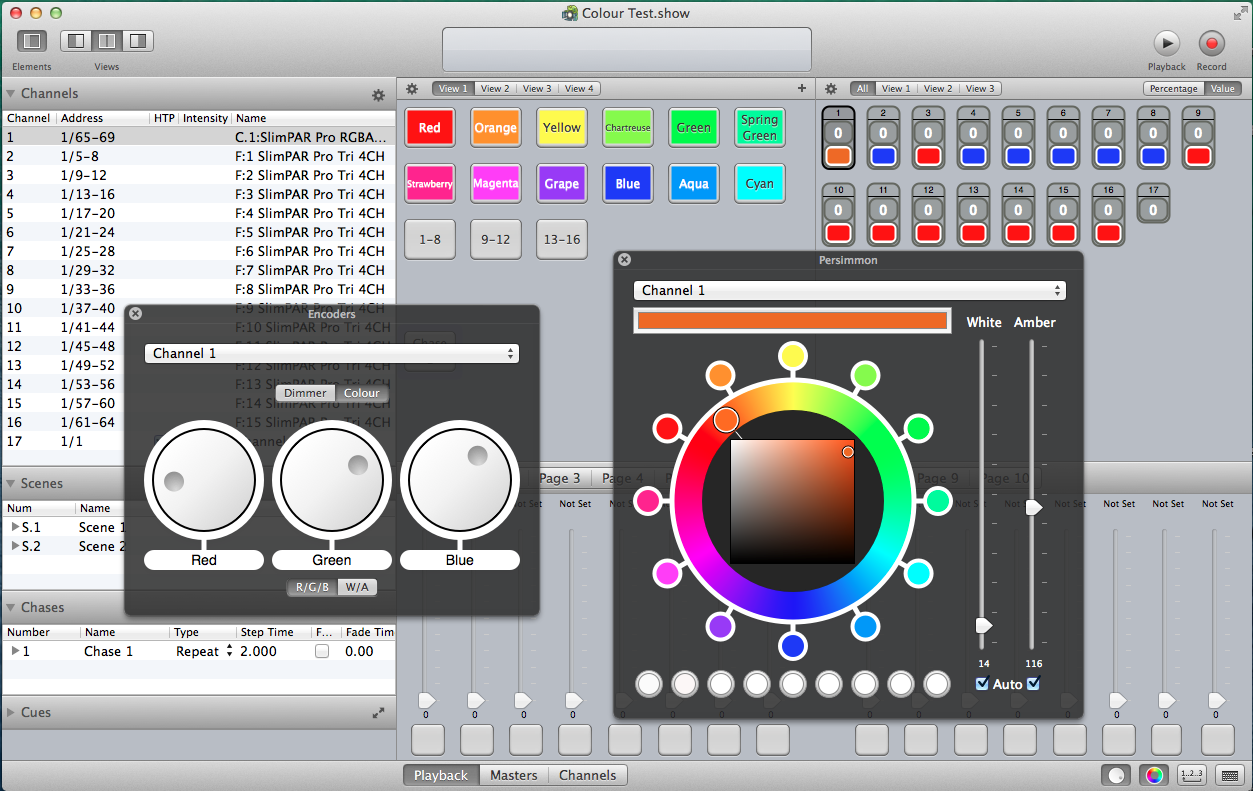Click the Playback button in the toolbar
Image resolution: width=1253 pixels, height=791 pixels.
[x=1166, y=43]
